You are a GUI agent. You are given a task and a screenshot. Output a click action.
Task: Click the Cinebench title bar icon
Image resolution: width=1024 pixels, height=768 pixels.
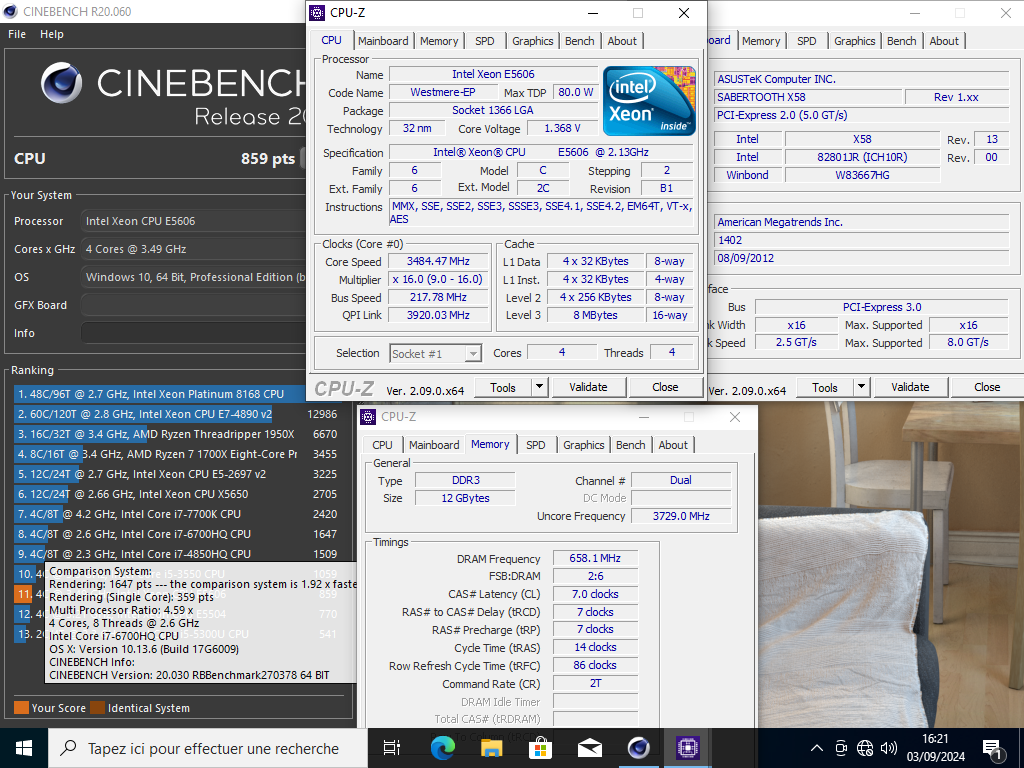pyautogui.click(x=10, y=11)
